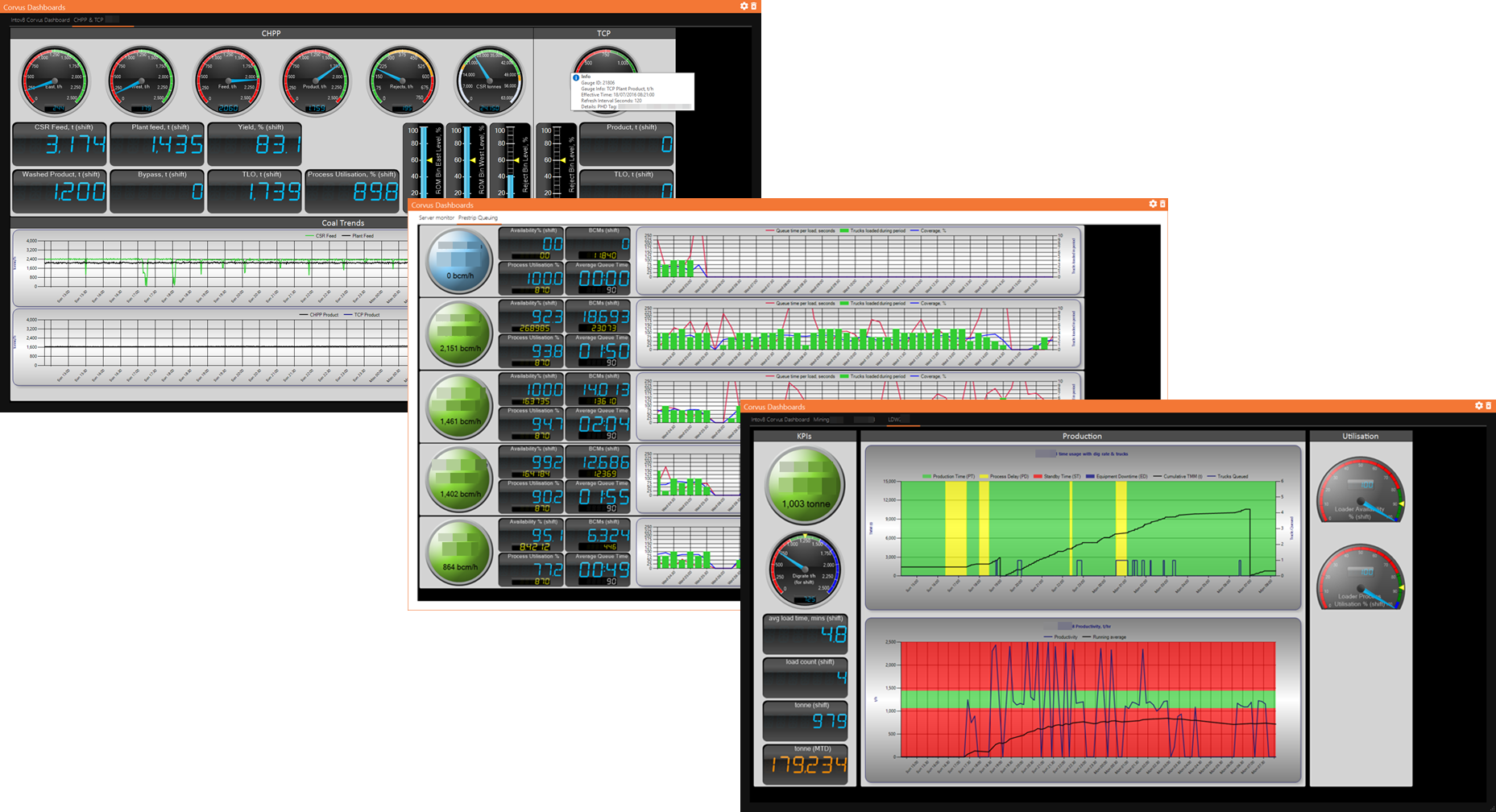This screenshot has height=812, width=1496.
Task: Click trash icon in Prestrip Queuing window
Action: (x=1162, y=205)
